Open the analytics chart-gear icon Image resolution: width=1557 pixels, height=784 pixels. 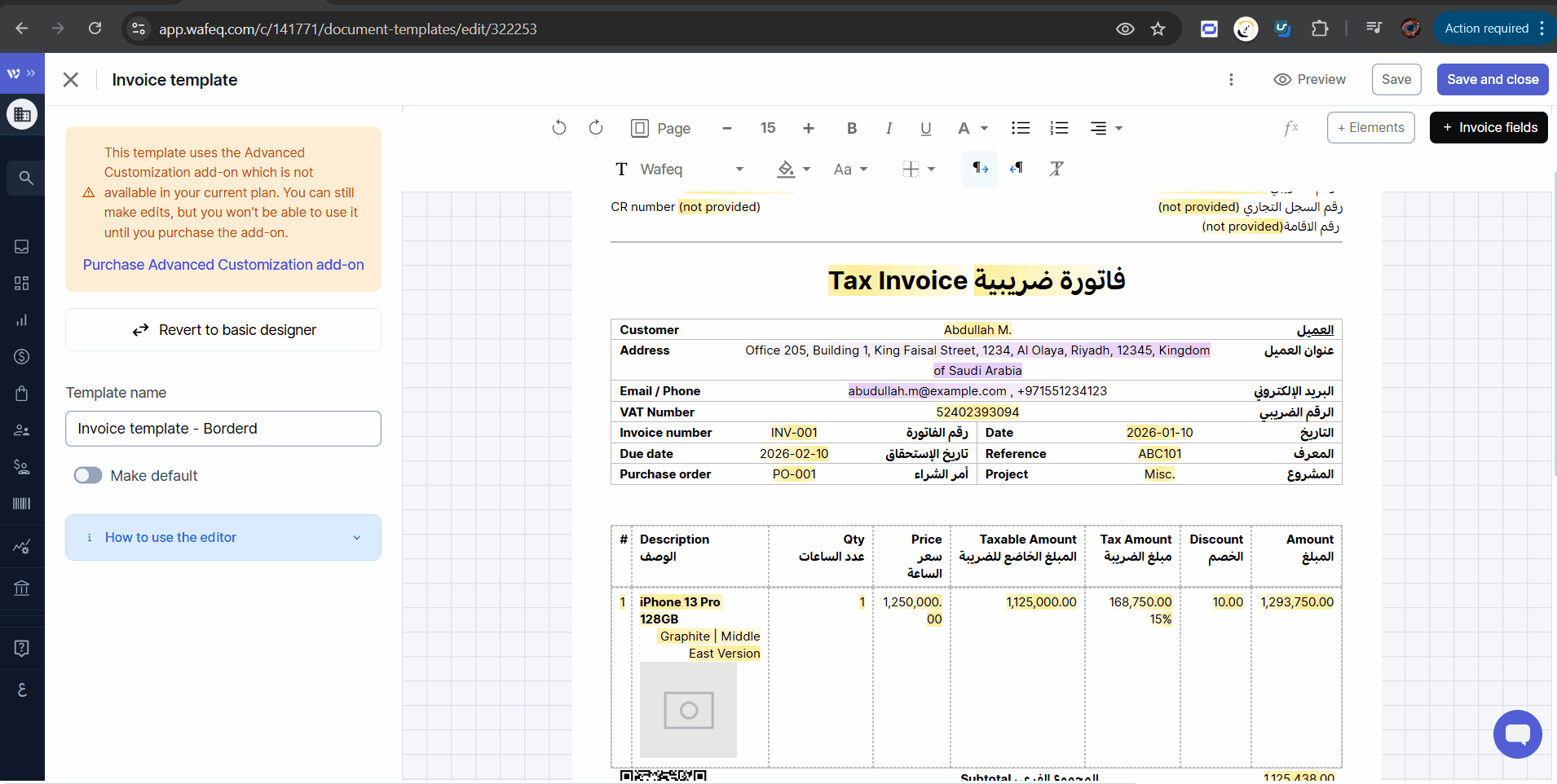tap(22, 547)
